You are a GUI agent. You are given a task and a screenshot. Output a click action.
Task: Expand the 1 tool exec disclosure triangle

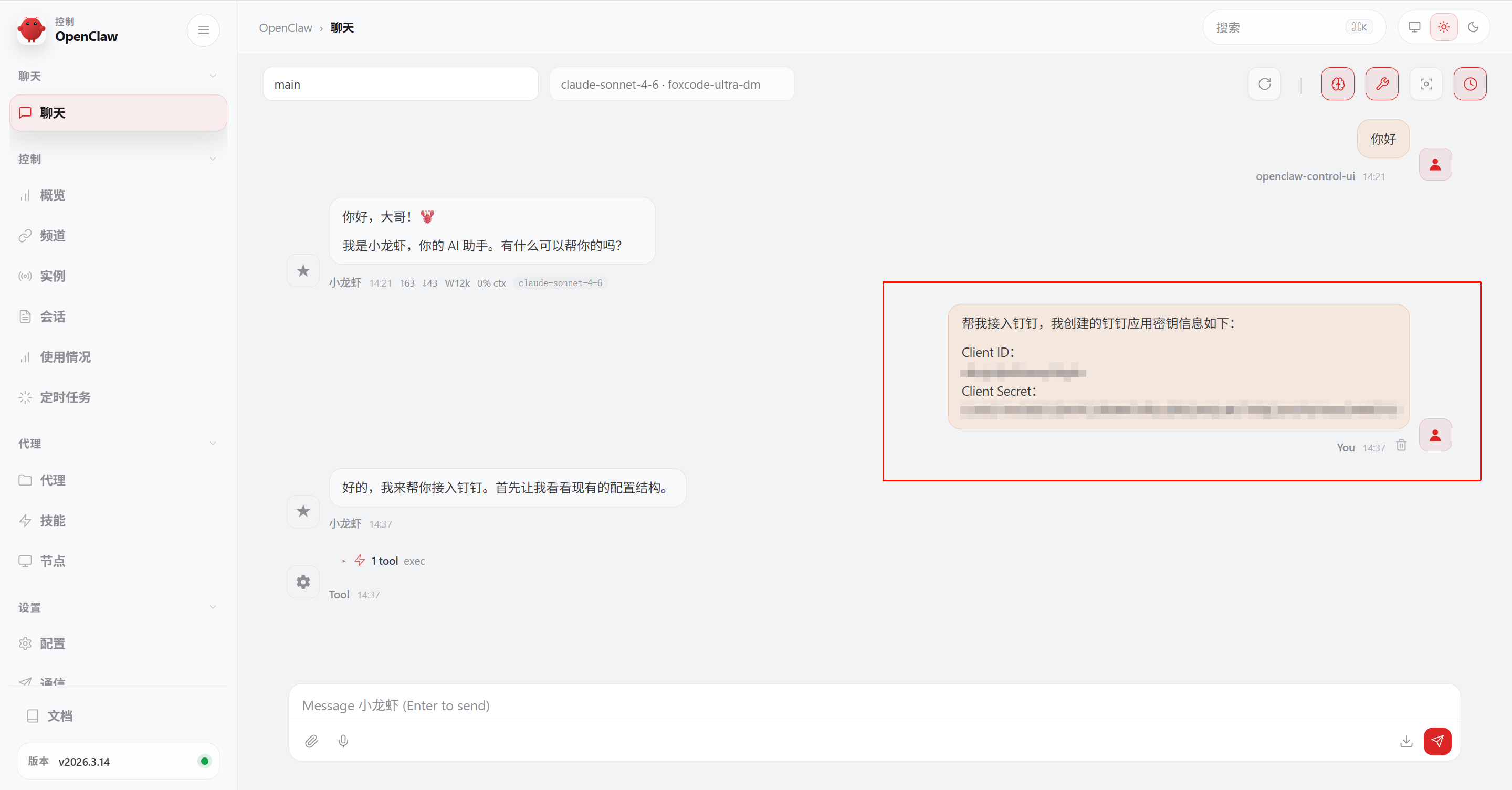pos(344,561)
